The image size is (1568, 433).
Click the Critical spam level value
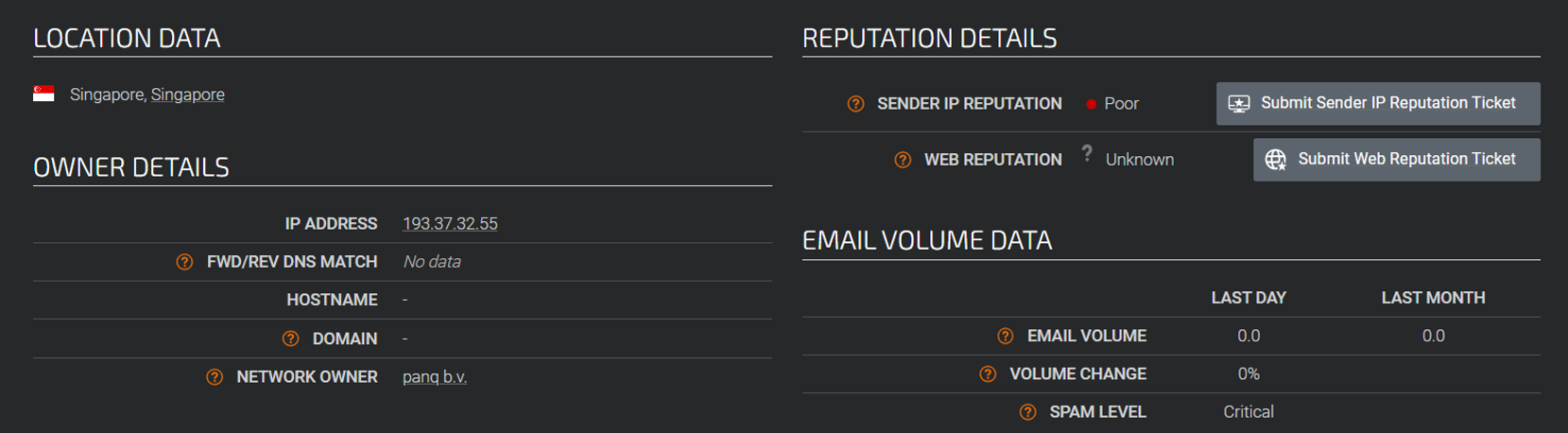pos(1248,412)
